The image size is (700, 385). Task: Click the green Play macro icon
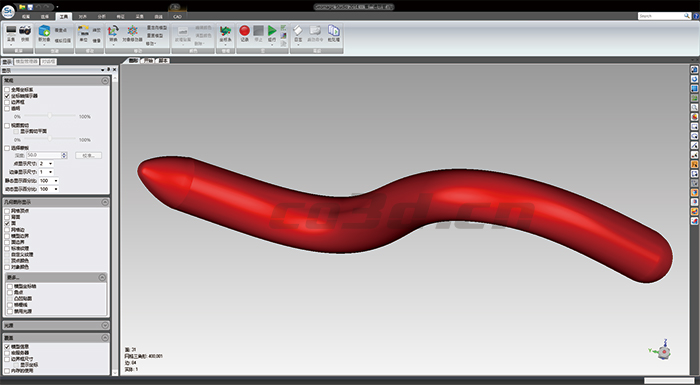click(272, 30)
